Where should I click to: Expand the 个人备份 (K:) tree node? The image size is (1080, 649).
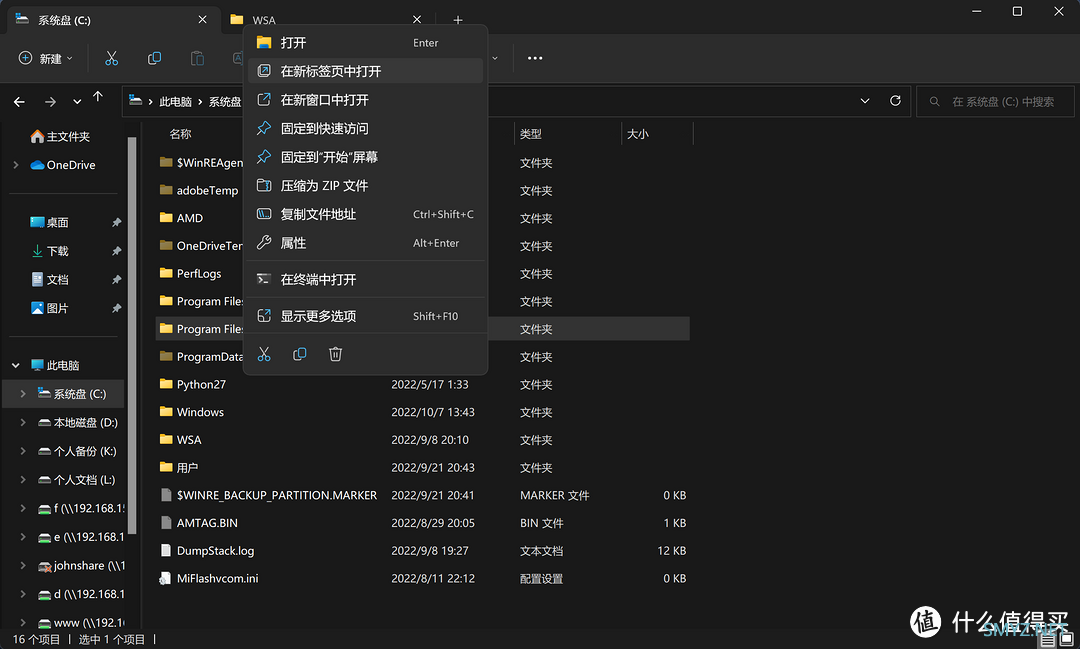[23, 451]
